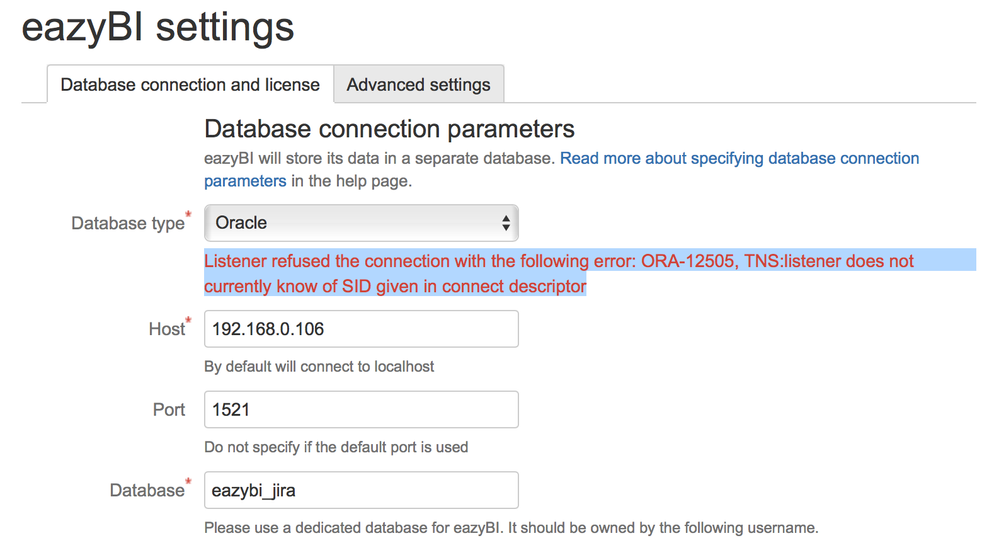Select the Database connection and license tab

[190, 84]
